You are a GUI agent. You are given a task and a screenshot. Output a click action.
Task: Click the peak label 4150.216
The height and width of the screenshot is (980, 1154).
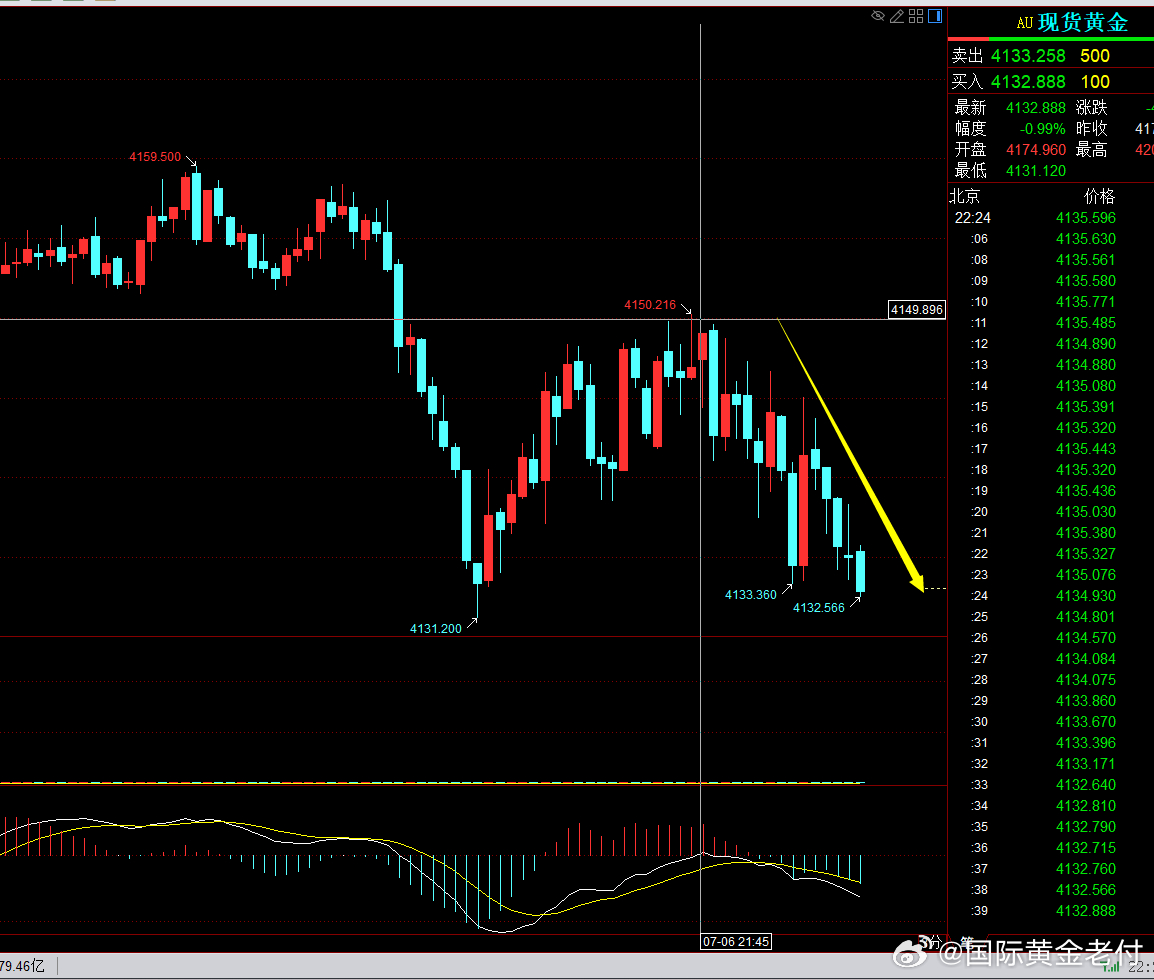click(x=650, y=305)
